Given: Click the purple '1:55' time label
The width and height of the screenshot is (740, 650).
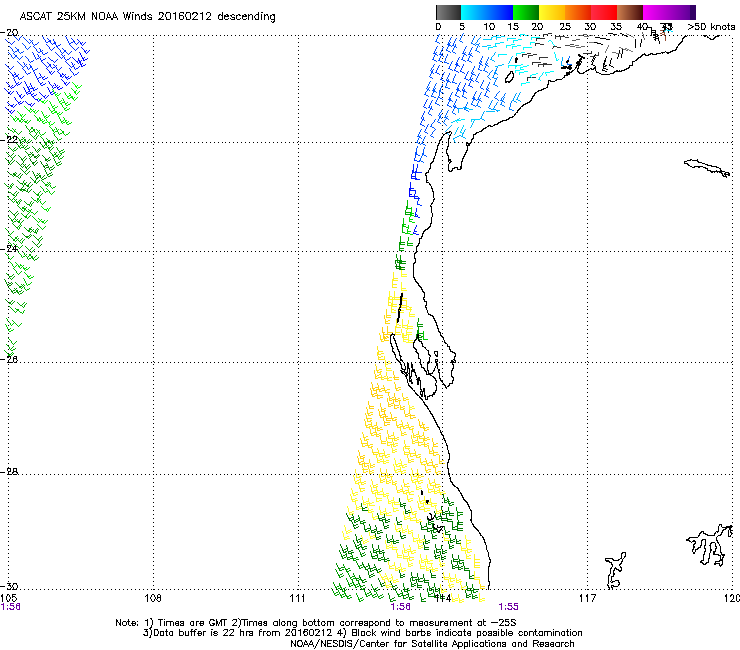Looking at the screenshot, I should pyautogui.click(x=508, y=607).
